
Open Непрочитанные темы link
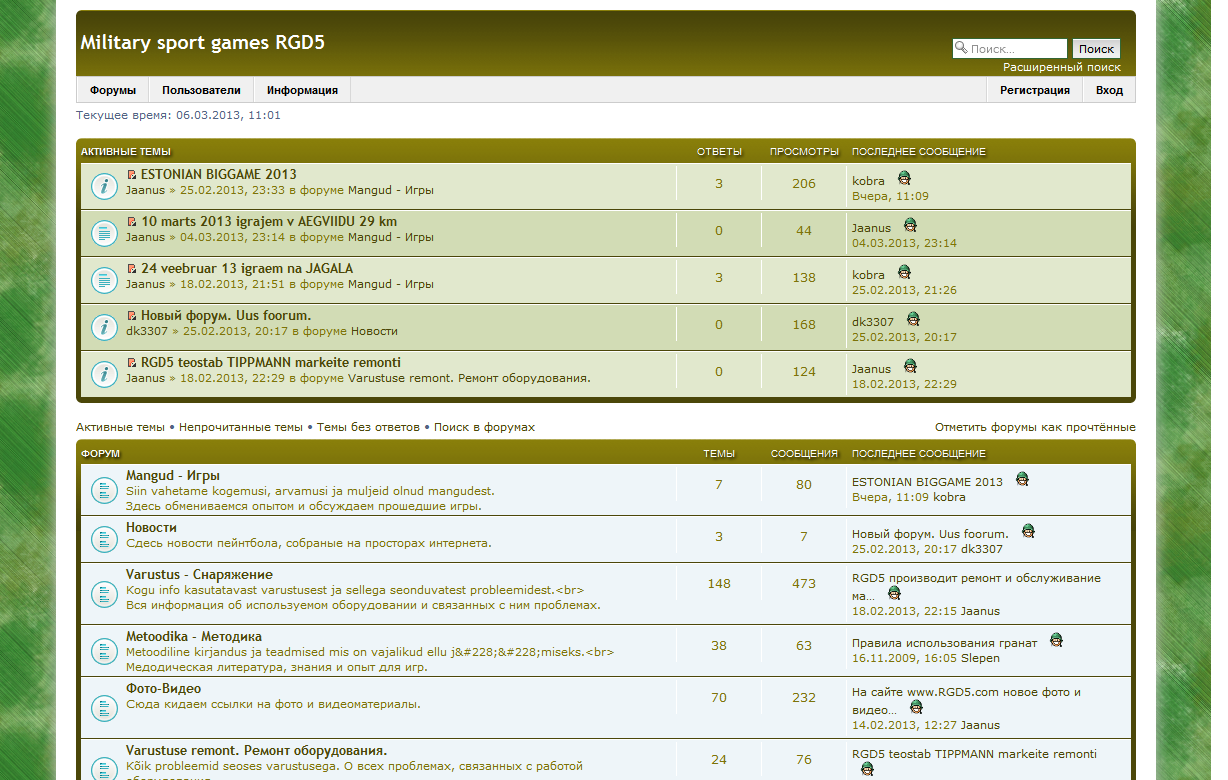click(240, 427)
